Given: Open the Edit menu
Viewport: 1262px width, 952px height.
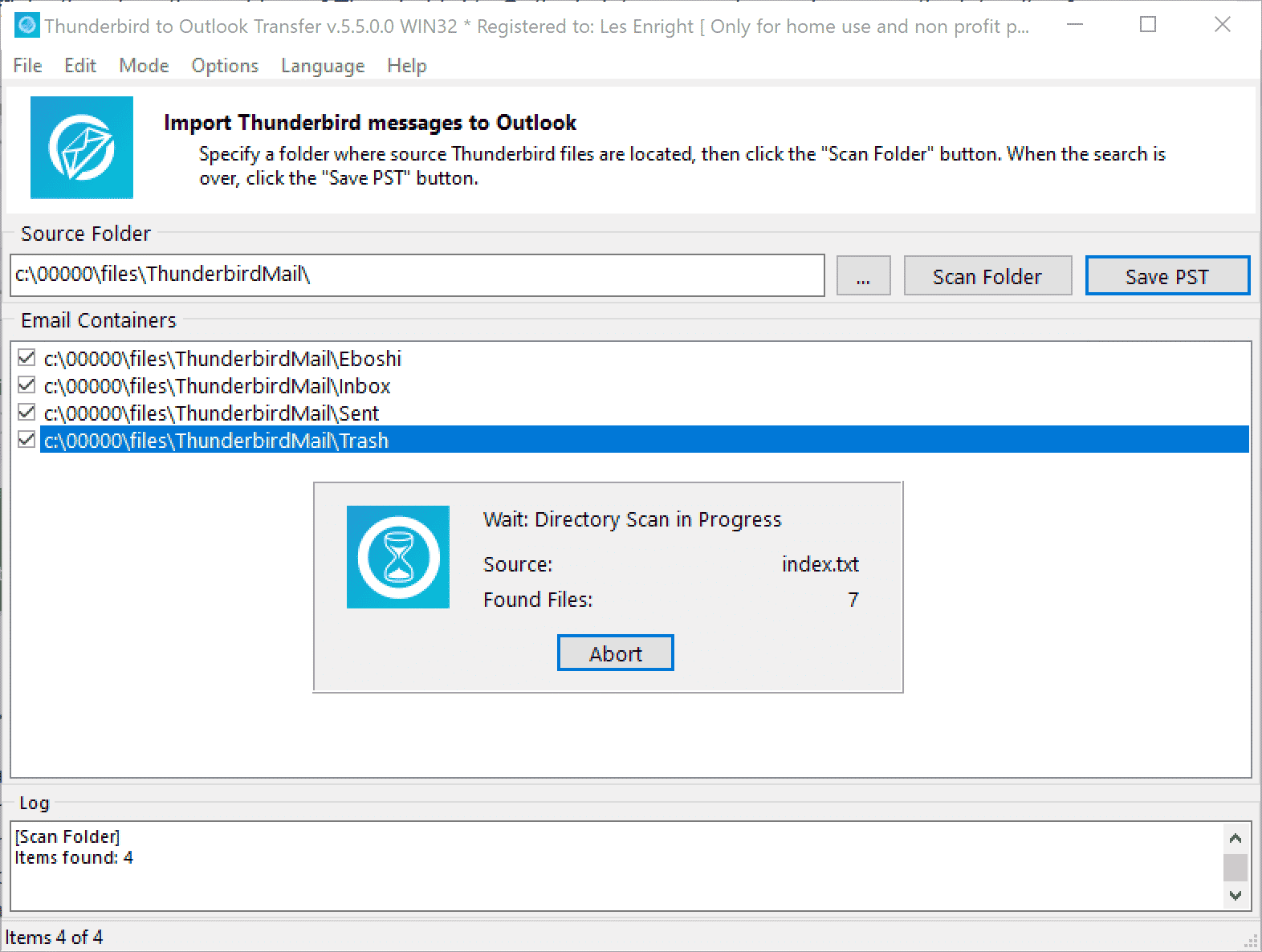Looking at the screenshot, I should pos(80,66).
